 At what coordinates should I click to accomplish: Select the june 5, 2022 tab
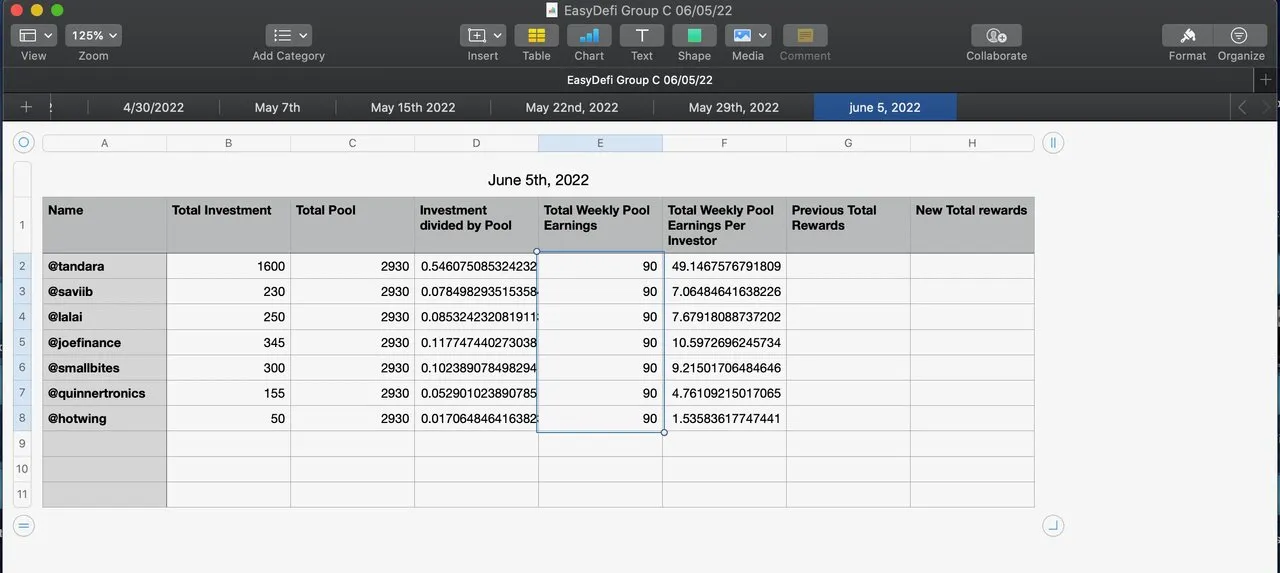(x=885, y=107)
